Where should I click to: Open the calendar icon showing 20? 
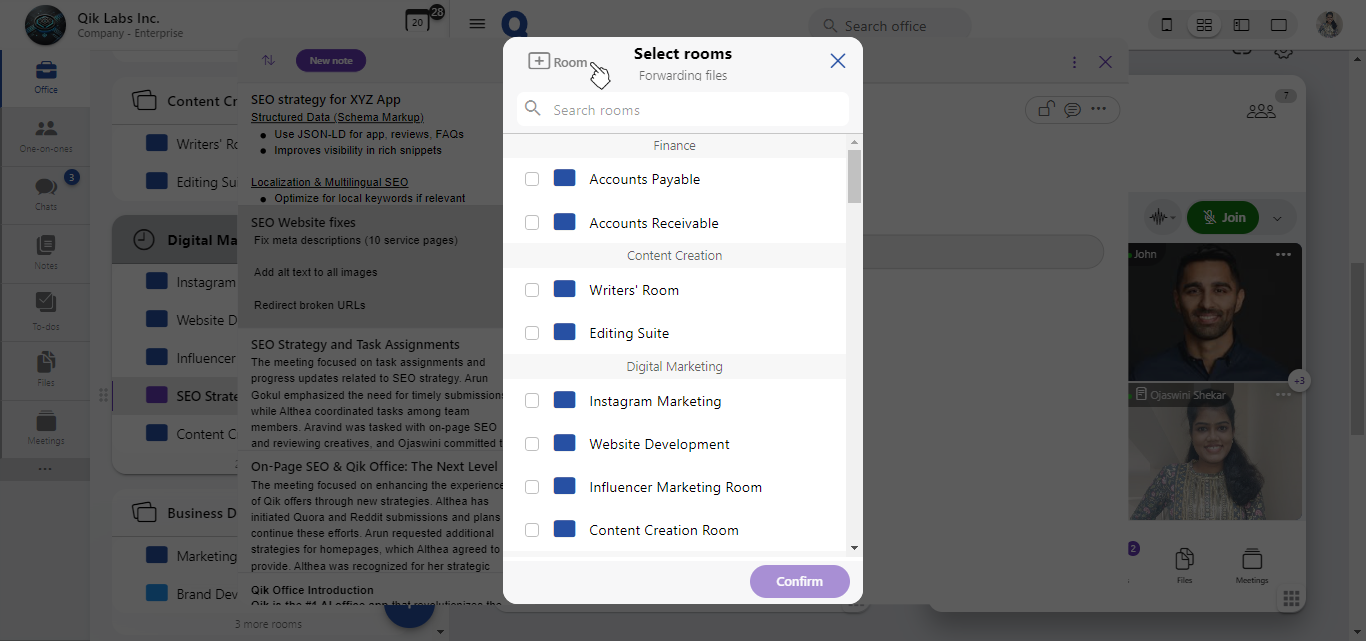point(417,22)
